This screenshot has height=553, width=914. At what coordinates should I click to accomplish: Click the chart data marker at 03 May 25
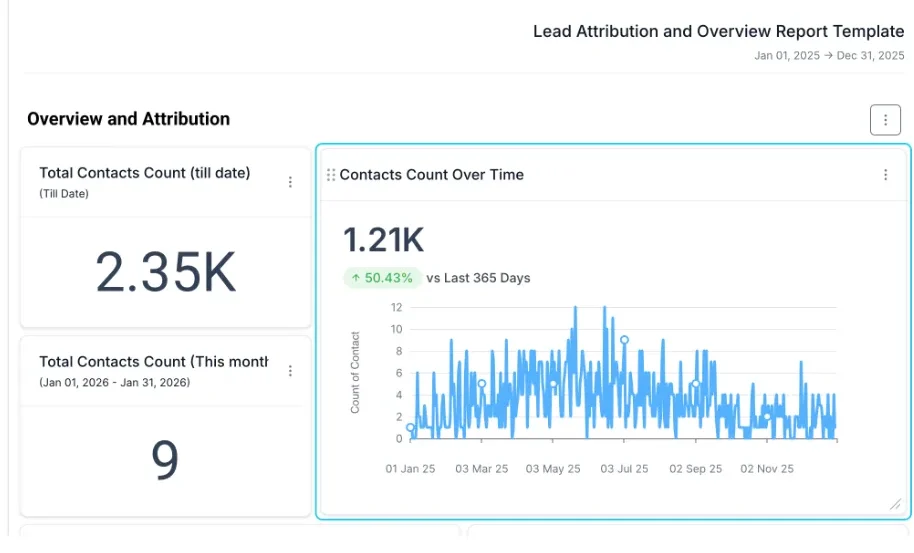553,383
